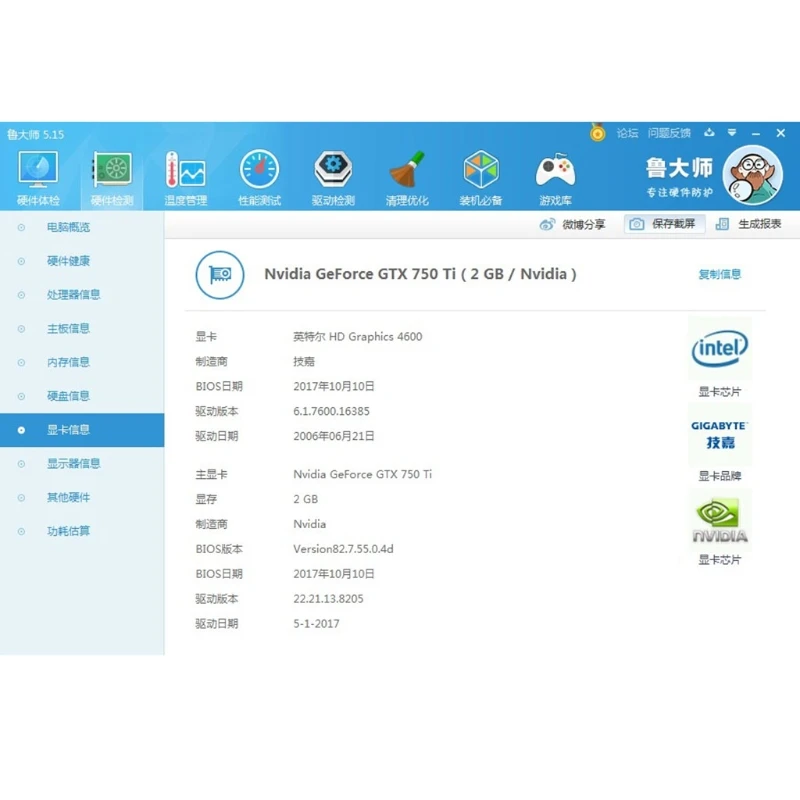Screen dimensions: 800x800
Task: Share via 微博分享
Action: [572, 224]
